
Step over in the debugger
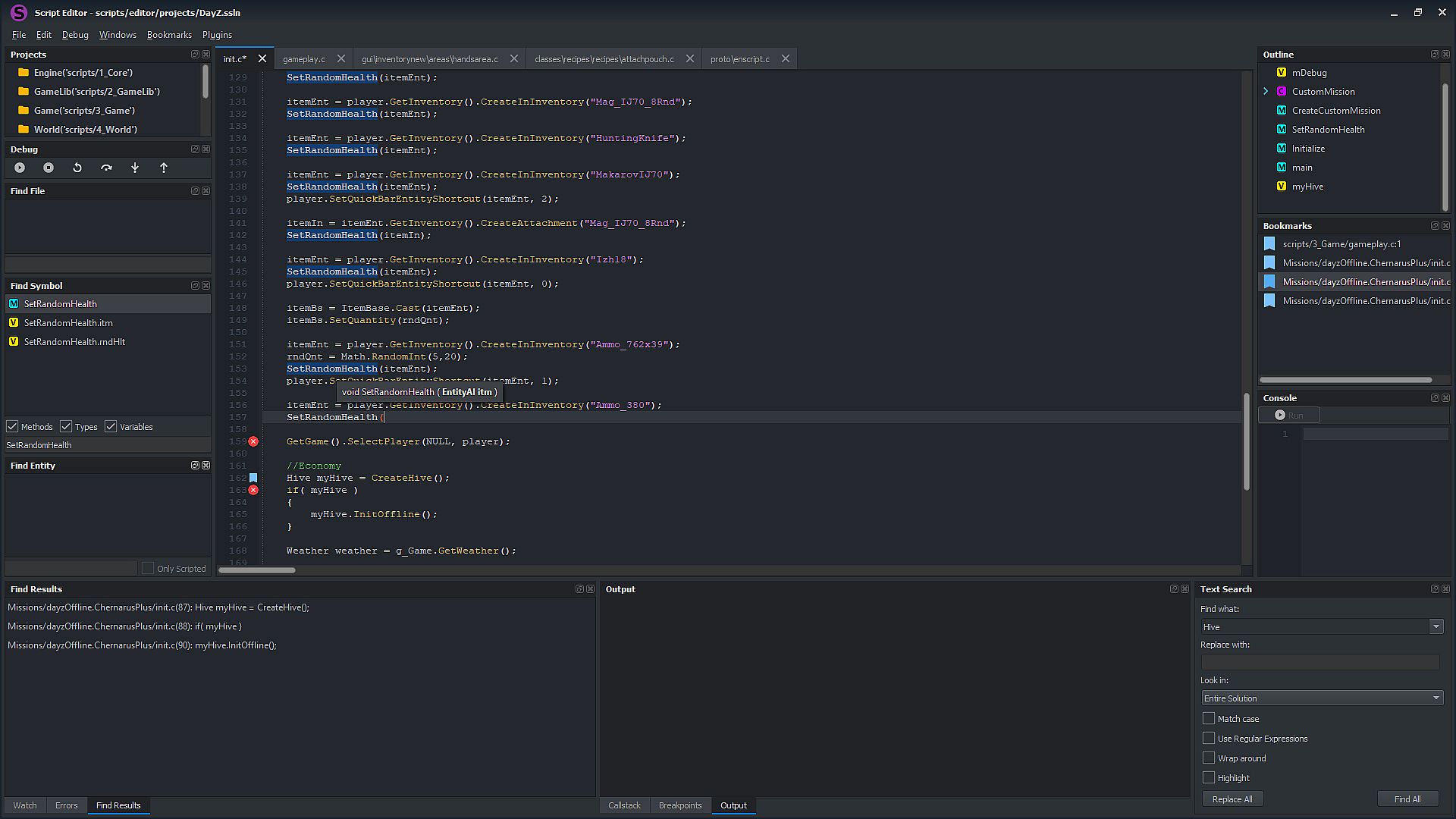(106, 168)
